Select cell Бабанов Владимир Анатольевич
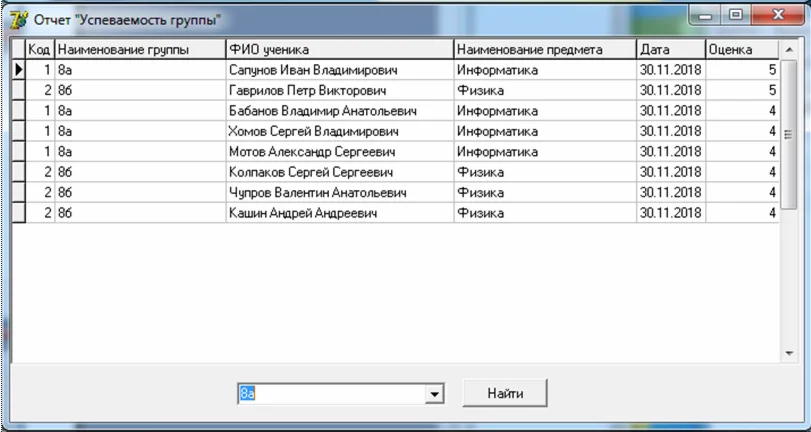Screen dimensions: 811x432 (340, 111)
